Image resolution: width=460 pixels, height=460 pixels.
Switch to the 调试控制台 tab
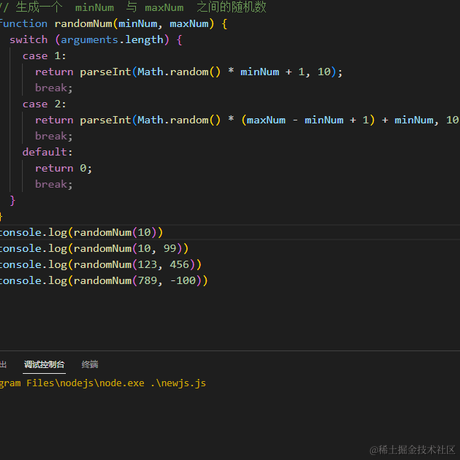(44, 364)
